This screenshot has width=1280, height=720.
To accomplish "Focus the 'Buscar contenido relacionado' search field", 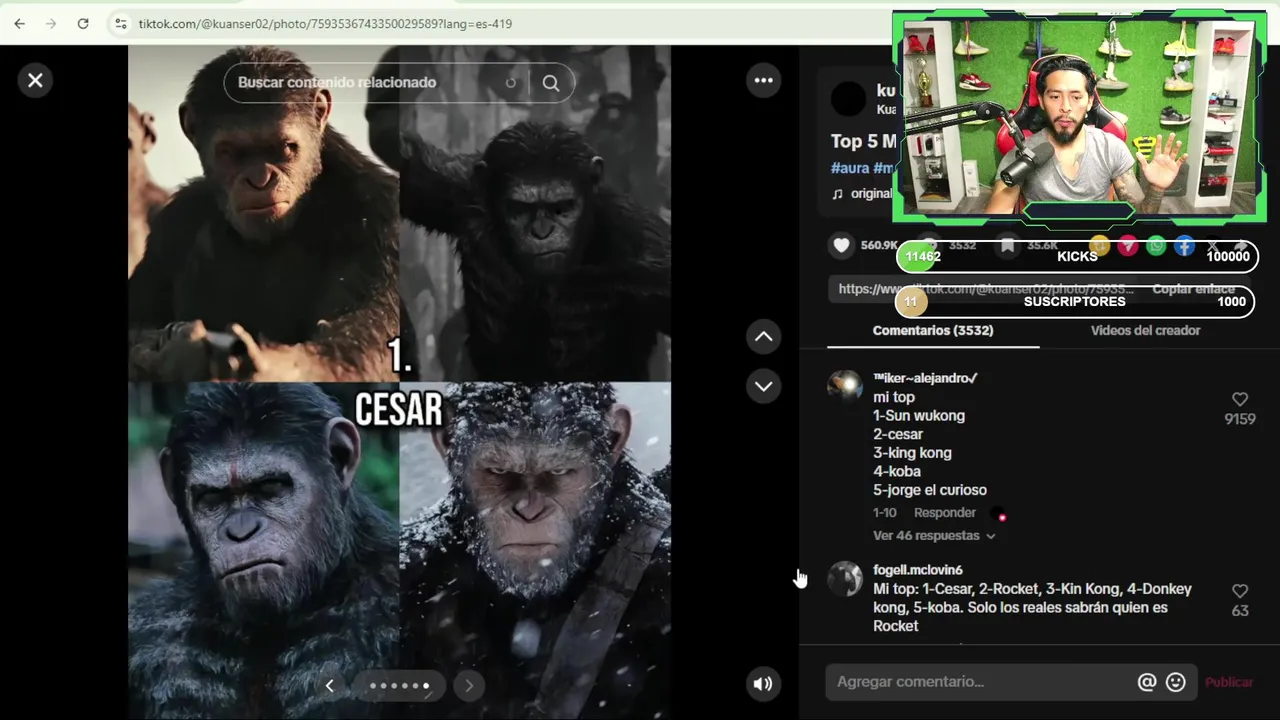I will (378, 83).
